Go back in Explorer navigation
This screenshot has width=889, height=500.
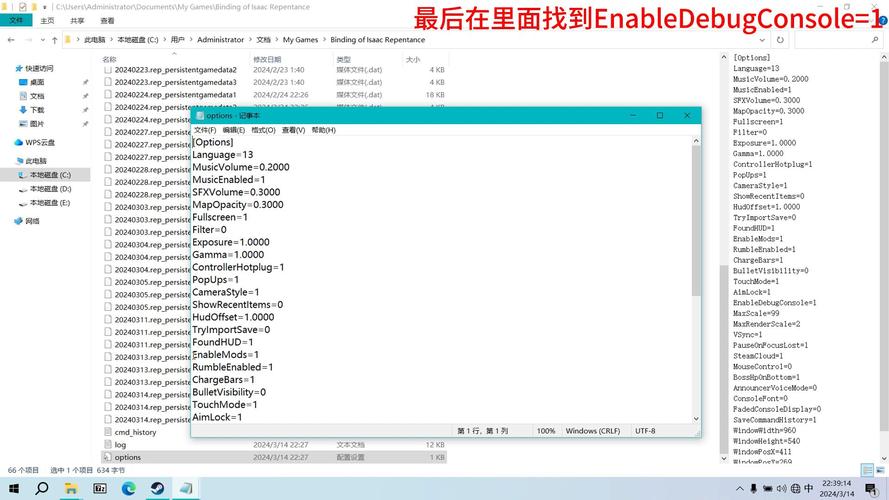pyautogui.click(x=11, y=40)
